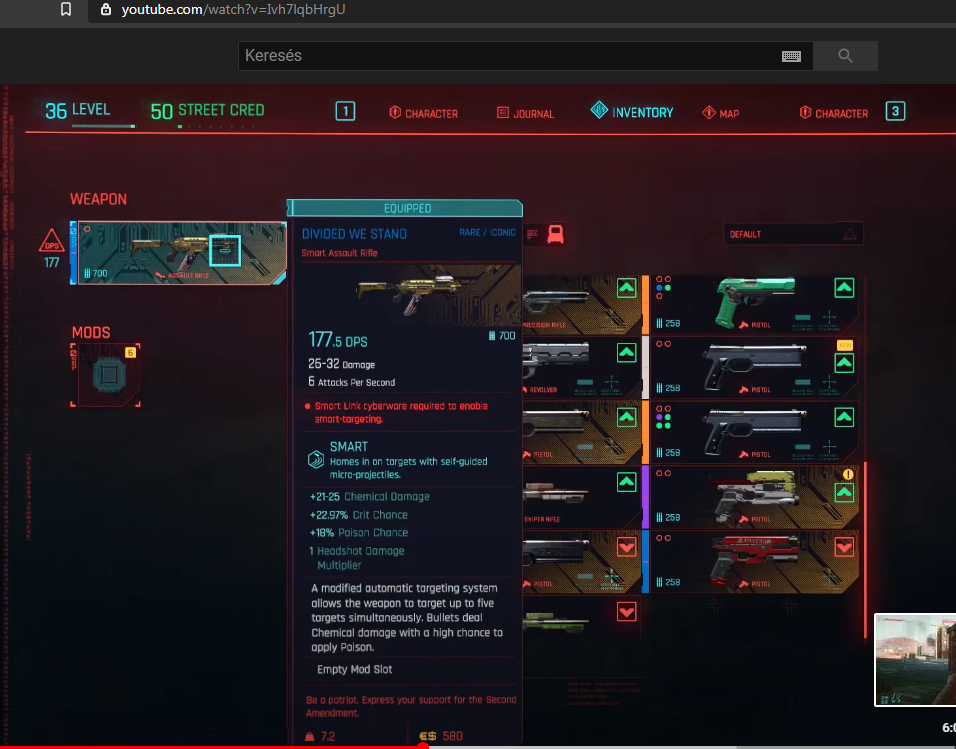Viewport: 956px width, 749px height.
Task: Click the key hint box labeled 1
Action: click(345, 111)
